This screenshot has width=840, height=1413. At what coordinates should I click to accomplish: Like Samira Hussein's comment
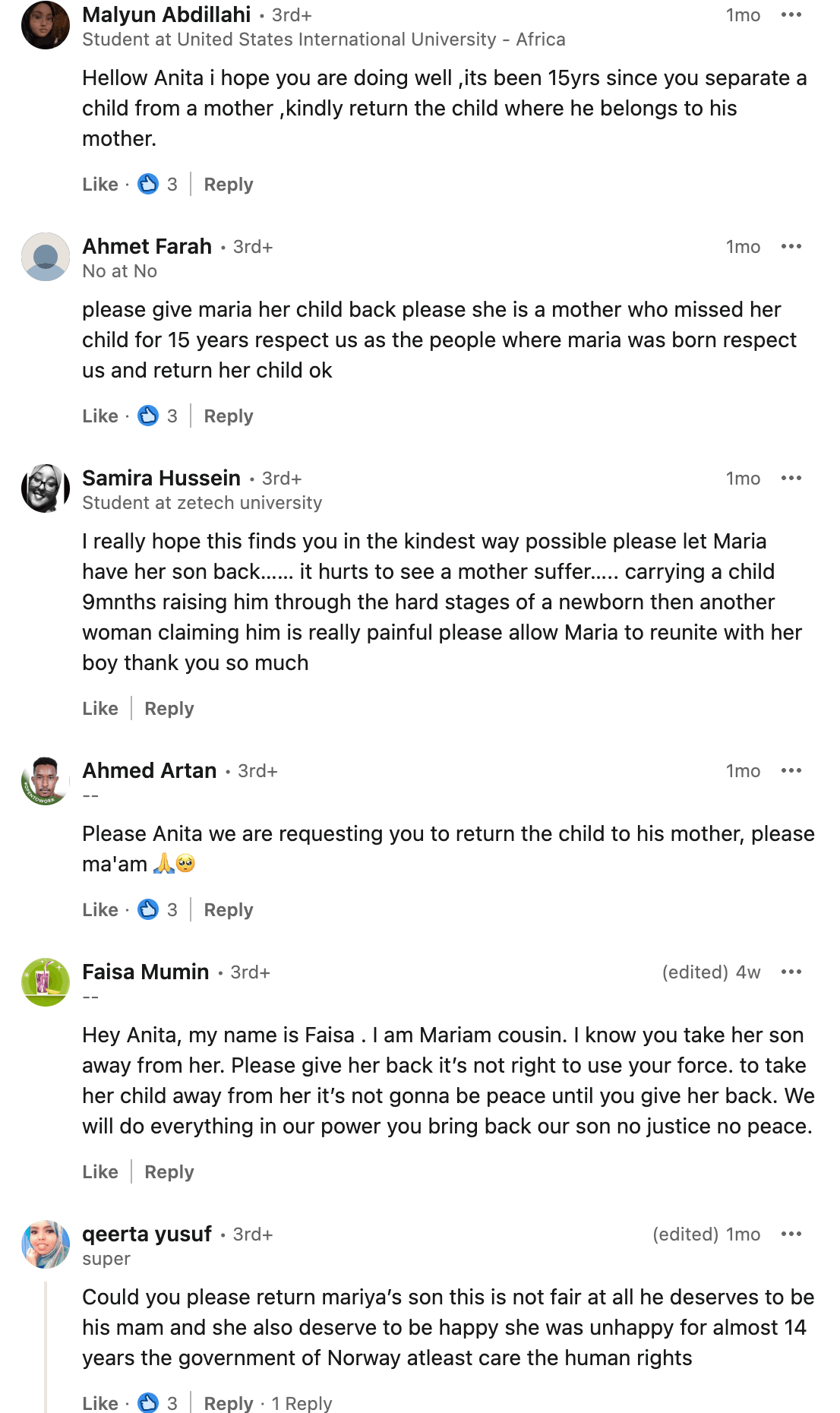click(x=100, y=709)
